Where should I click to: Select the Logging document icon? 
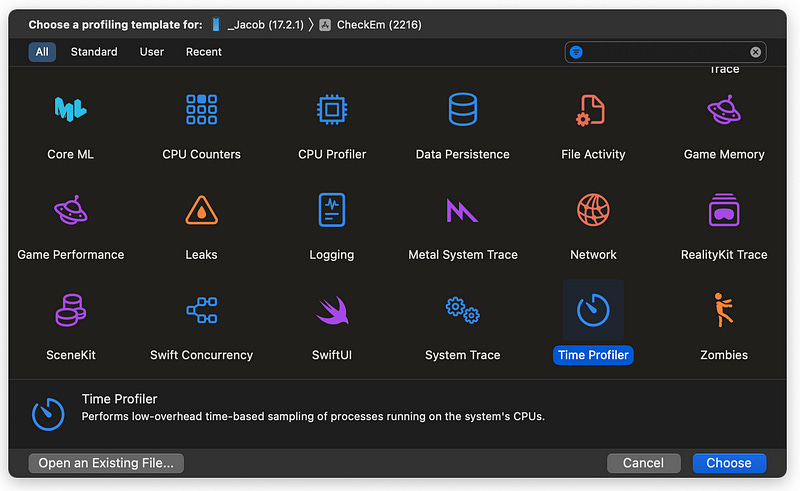coord(332,210)
